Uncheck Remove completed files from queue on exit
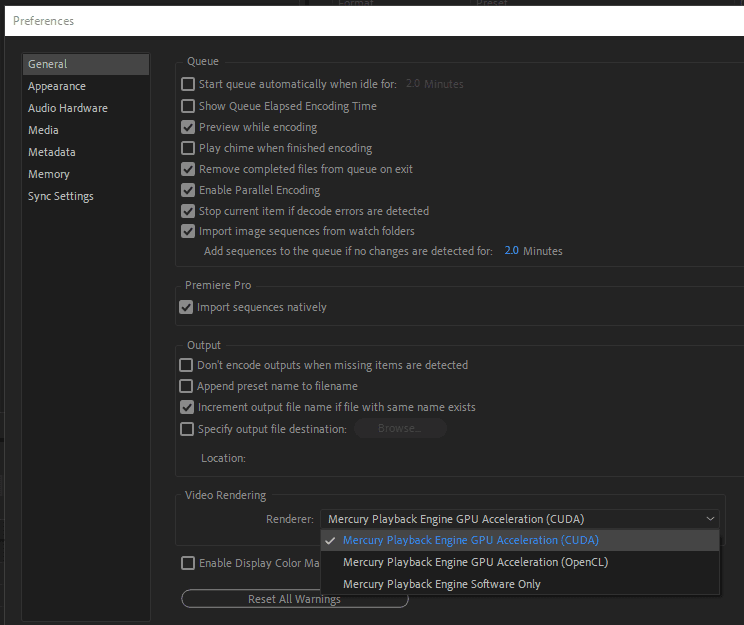The height and width of the screenshot is (625, 744). (187, 169)
